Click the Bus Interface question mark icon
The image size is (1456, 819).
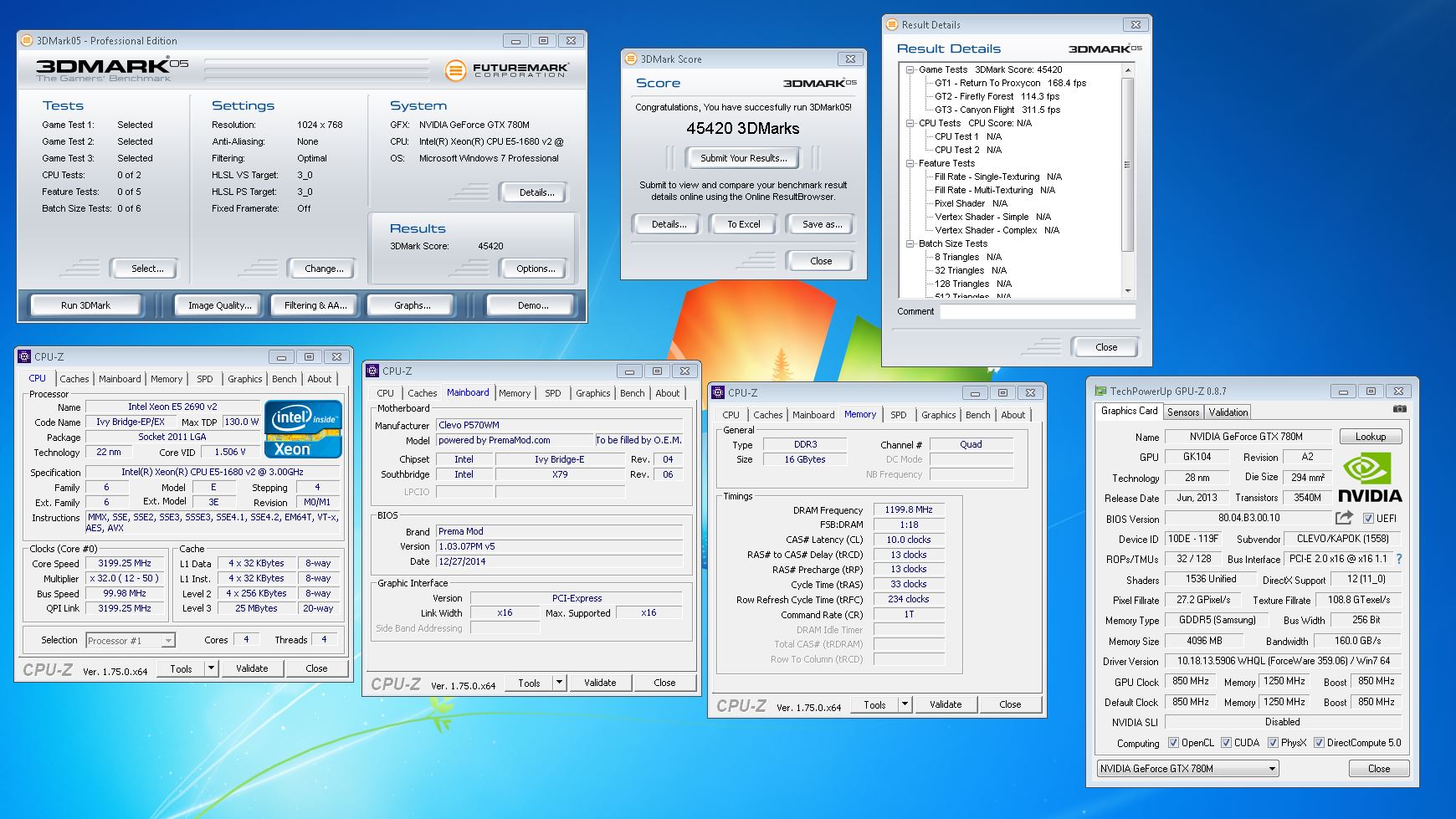pos(1398,559)
